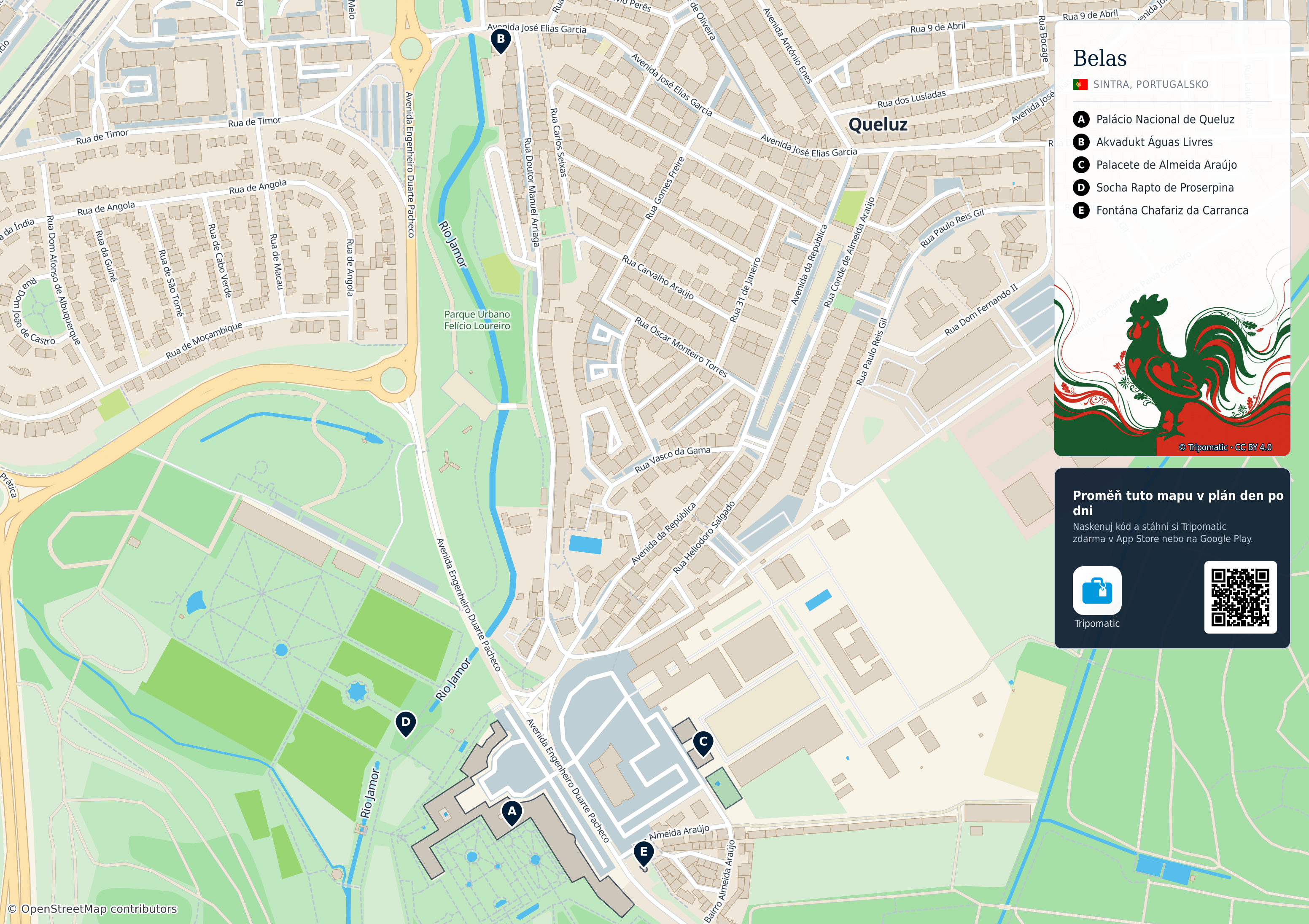The width and height of the screenshot is (1309, 924).
Task: Select legend badge B in the sidebar
Action: coord(1080,142)
